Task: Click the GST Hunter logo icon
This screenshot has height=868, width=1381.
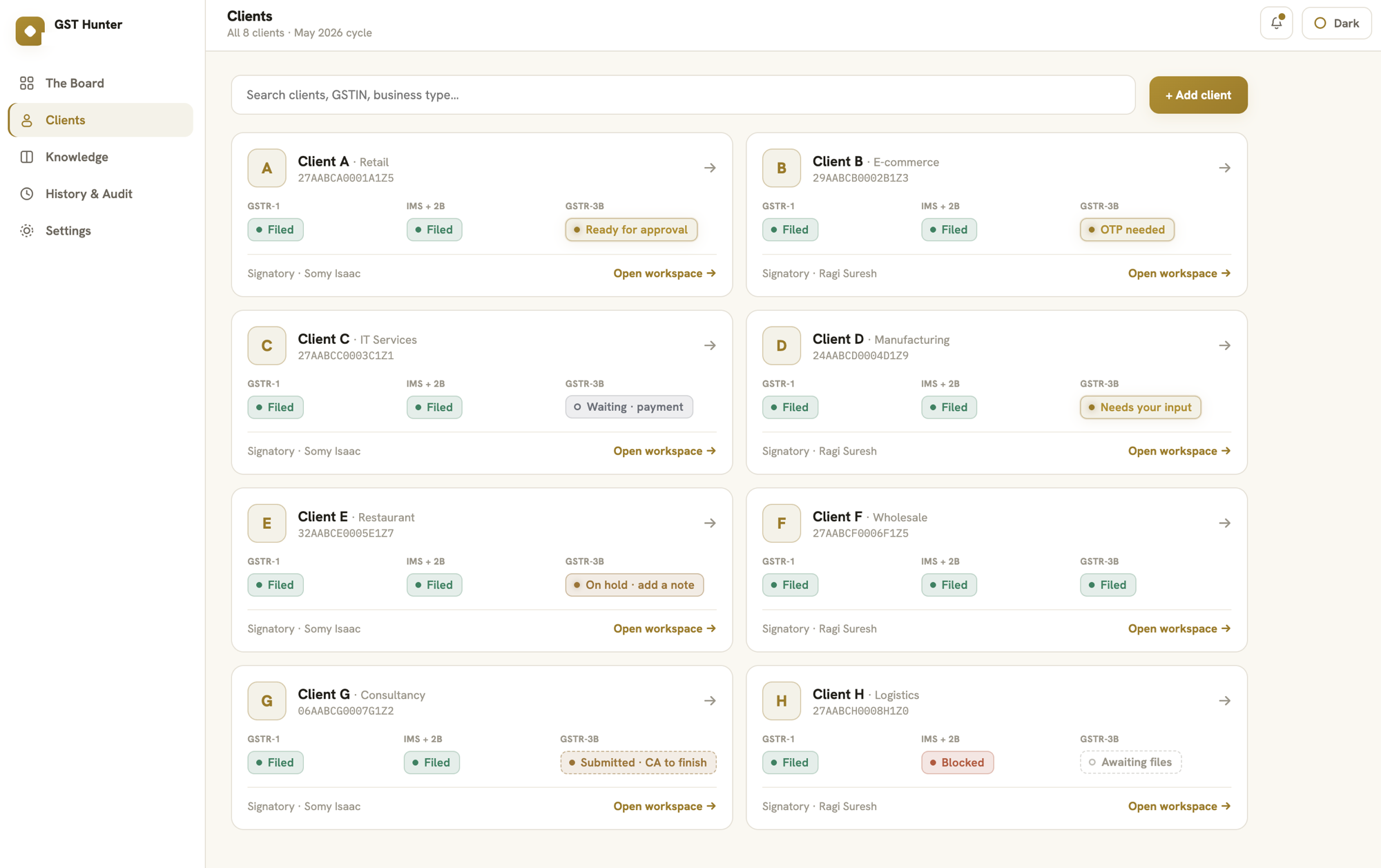Action: tap(30, 30)
